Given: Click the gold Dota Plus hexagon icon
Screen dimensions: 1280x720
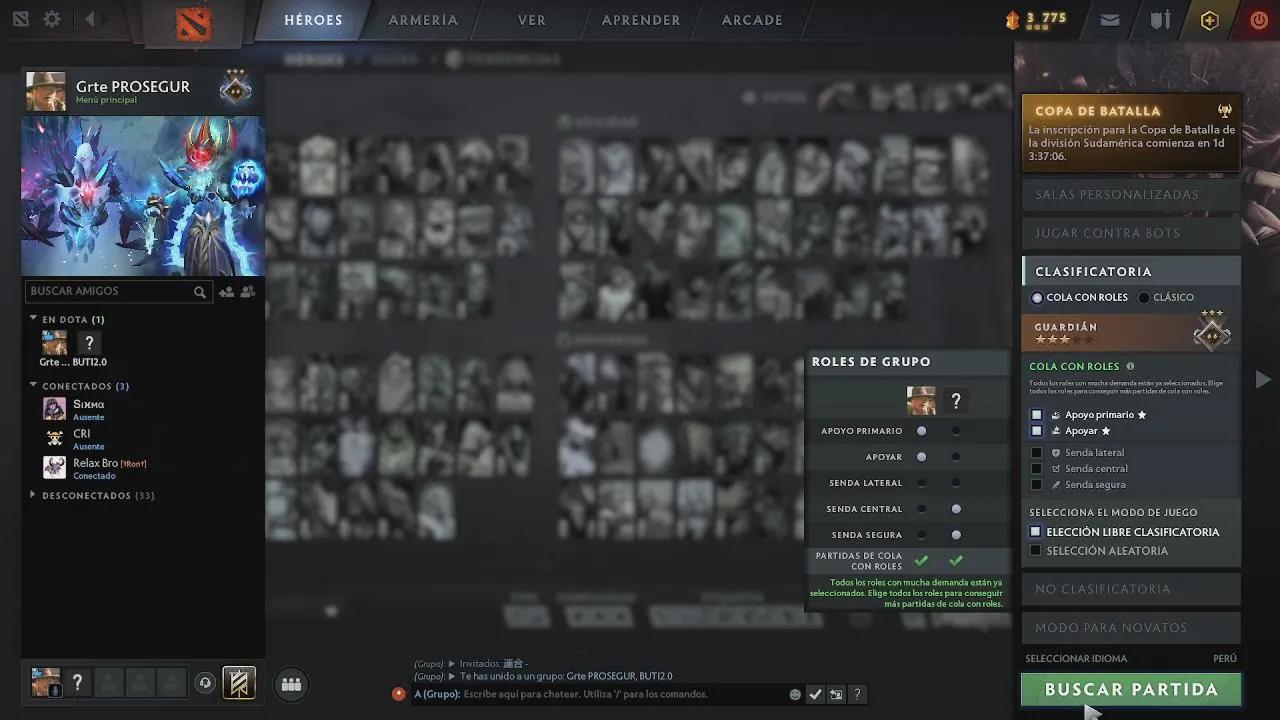Looking at the screenshot, I should [x=1209, y=19].
